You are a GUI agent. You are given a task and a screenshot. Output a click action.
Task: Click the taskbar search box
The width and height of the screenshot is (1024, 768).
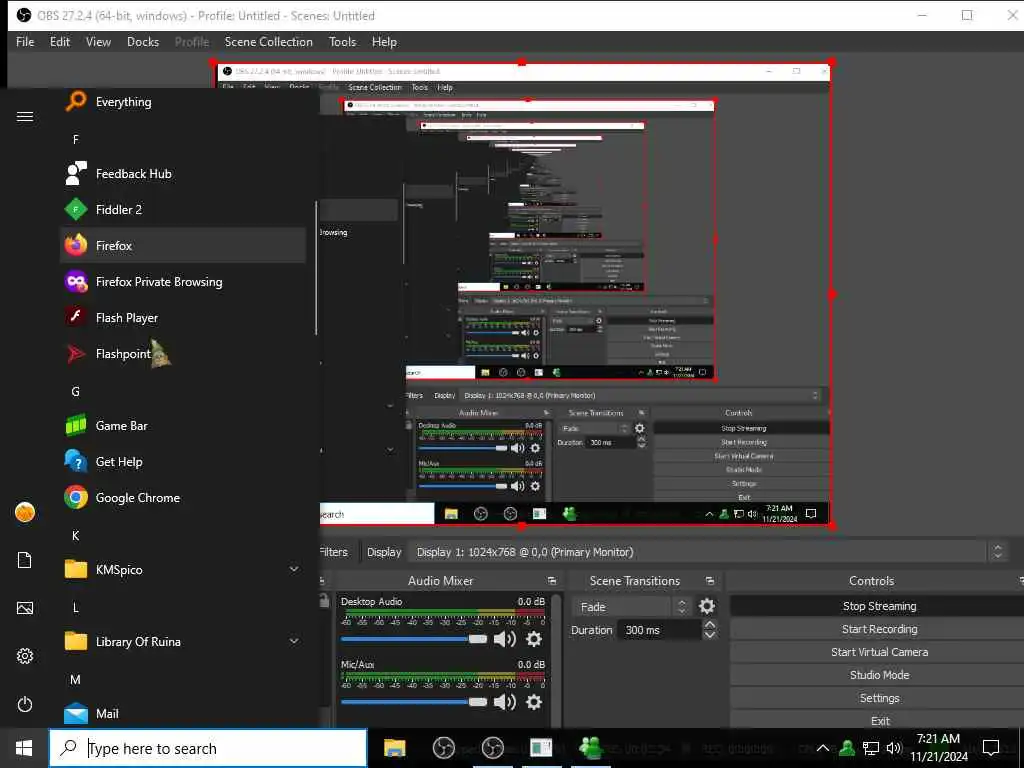click(208, 748)
